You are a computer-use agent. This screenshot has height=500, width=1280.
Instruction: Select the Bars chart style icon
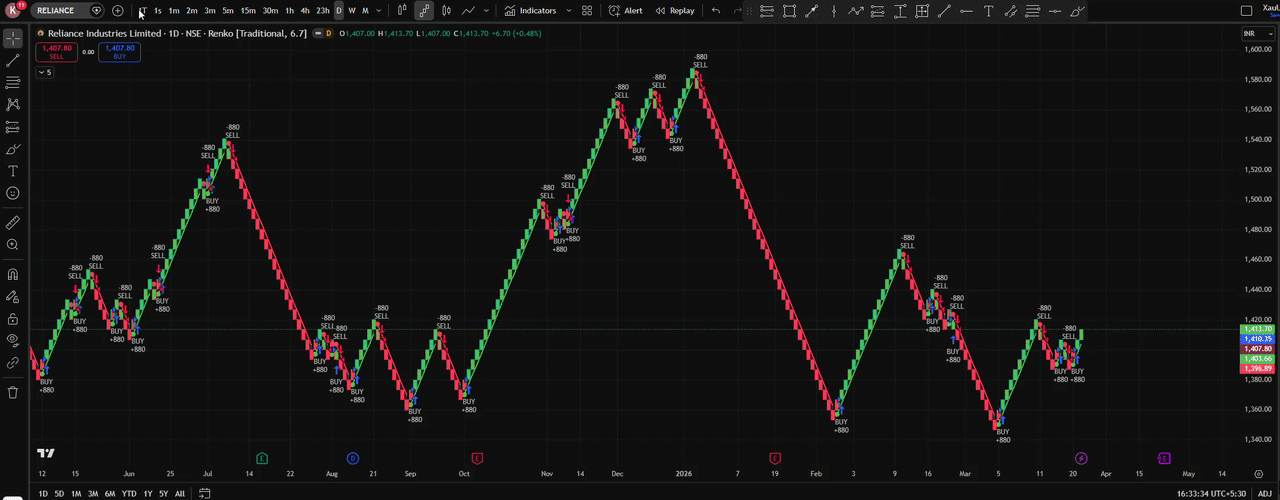(x=402, y=11)
